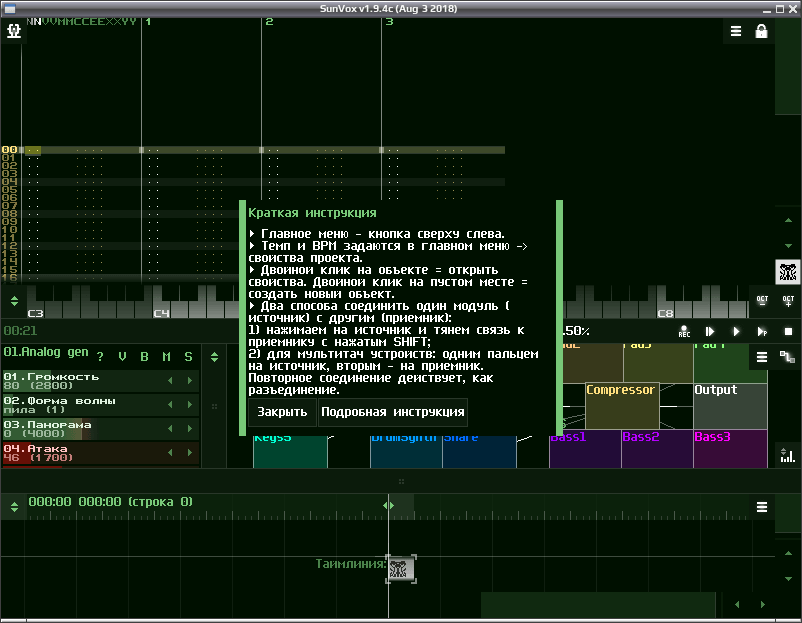This screenshot has width=802, height=623.
Task: Click timeline horizontal scroll left arrow
Action: (x=737, y=605)
